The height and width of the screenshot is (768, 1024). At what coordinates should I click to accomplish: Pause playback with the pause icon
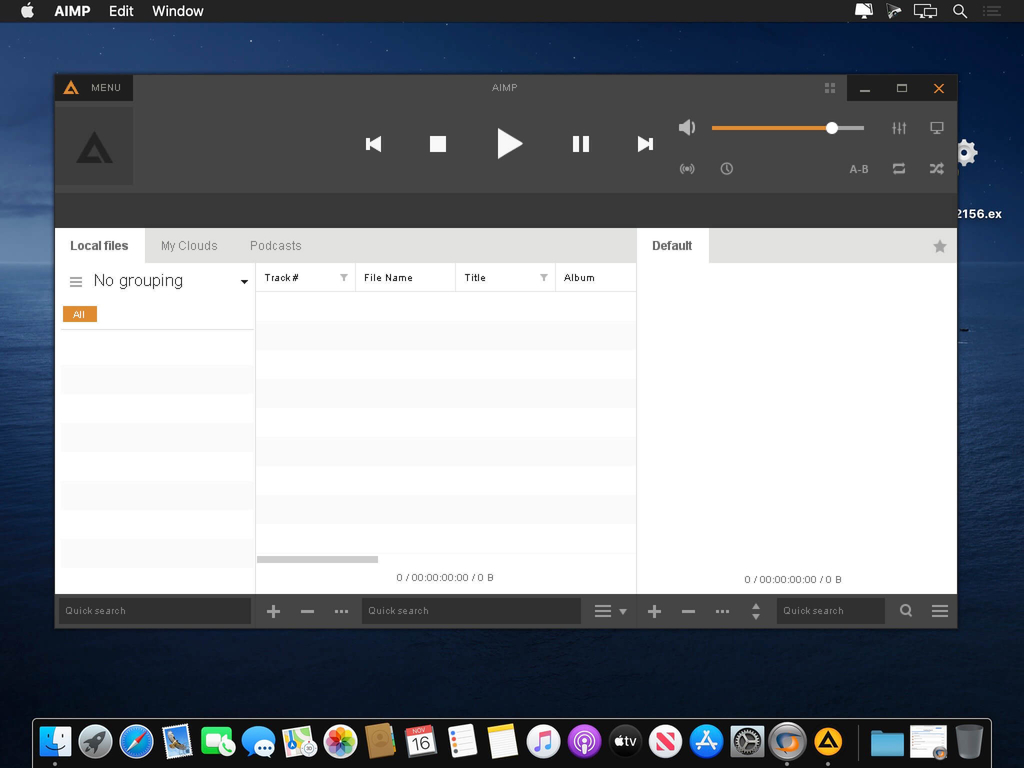[580, 144]
